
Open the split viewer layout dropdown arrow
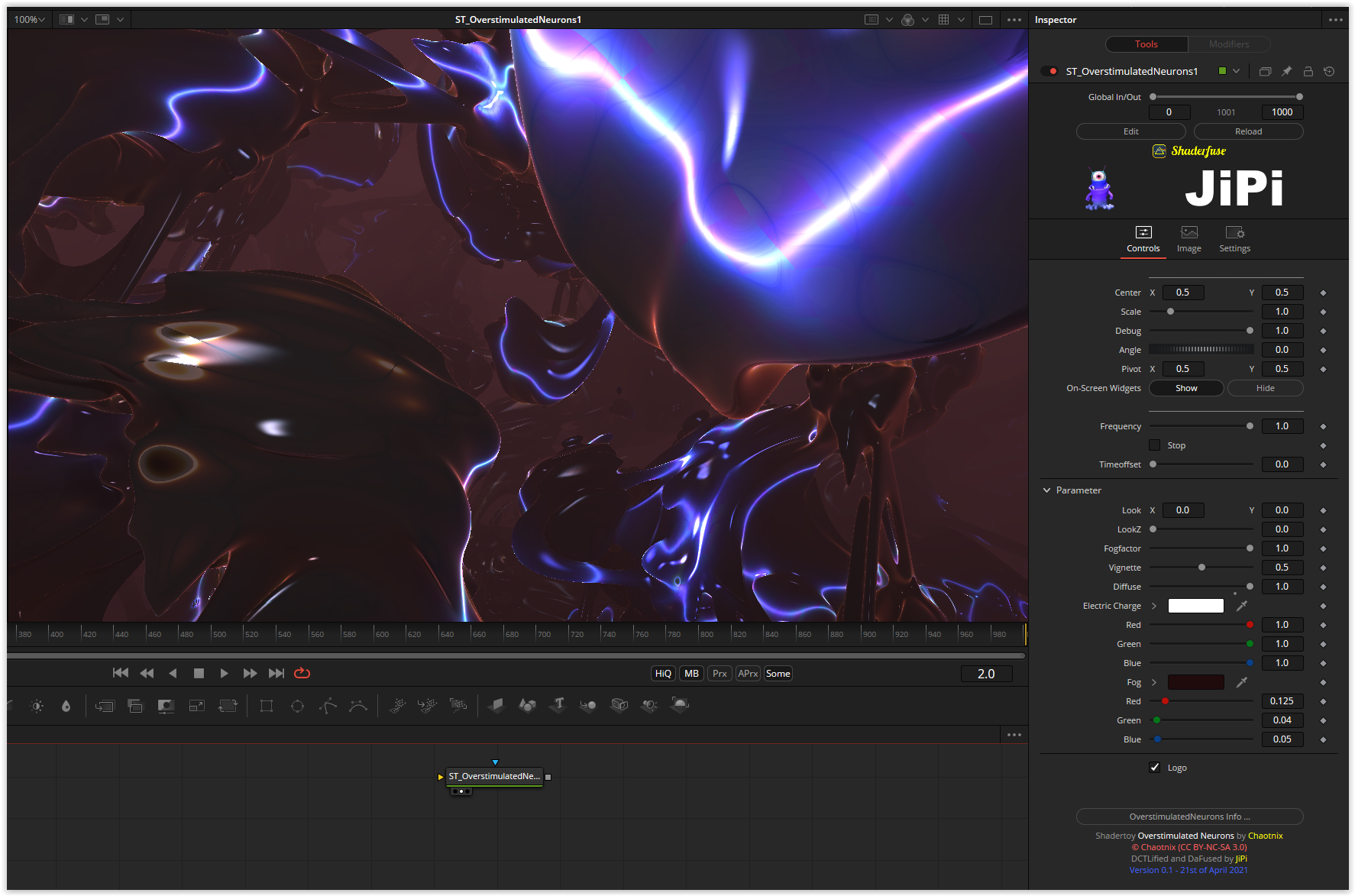(x=84, y=20)
